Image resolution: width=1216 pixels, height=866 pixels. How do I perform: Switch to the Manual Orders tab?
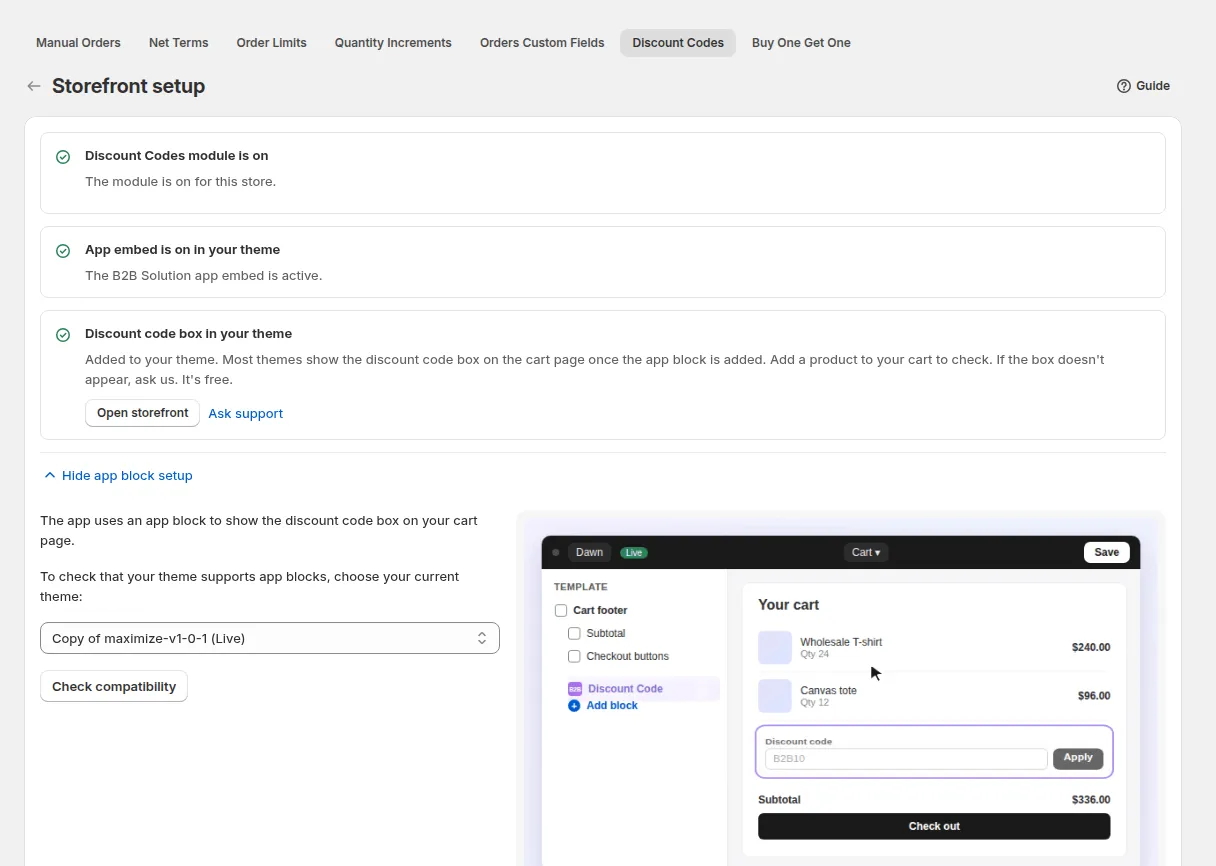(x=78, y=43)
